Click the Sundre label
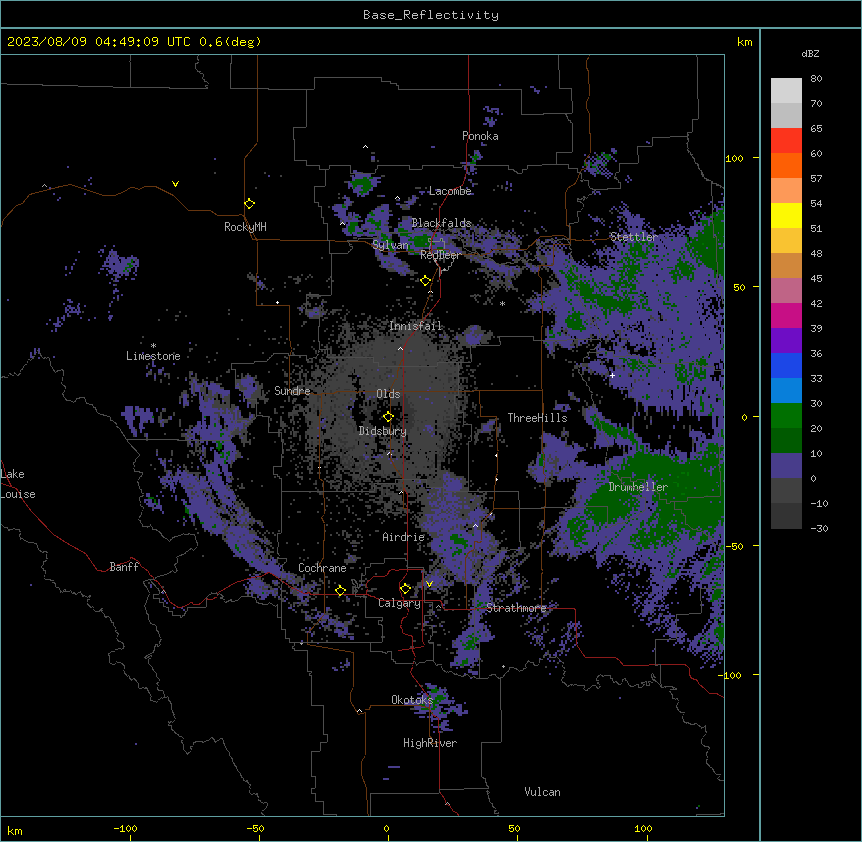The image size is (862, 842). (292, 391)
